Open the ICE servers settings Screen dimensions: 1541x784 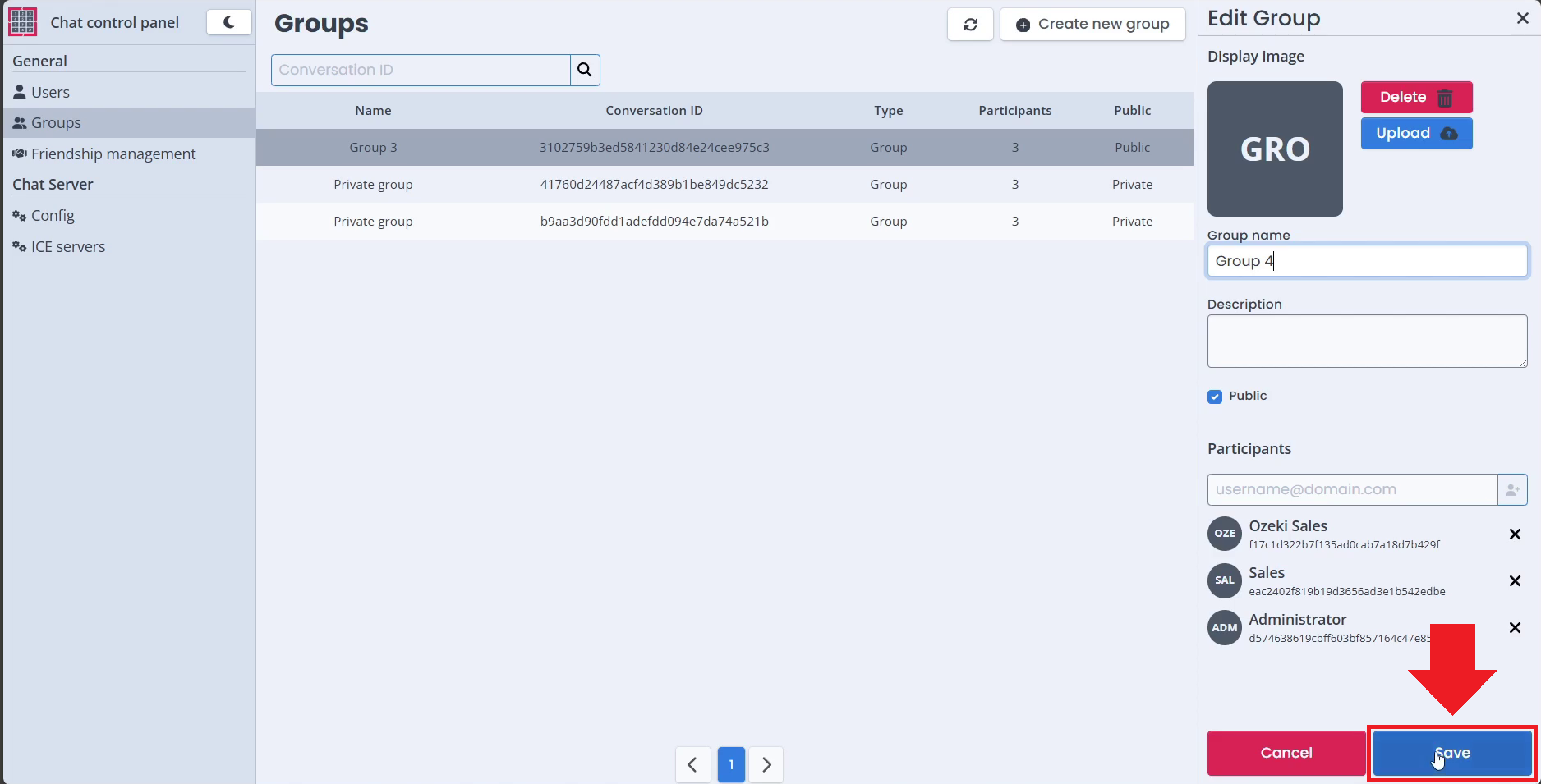point(67,247)
